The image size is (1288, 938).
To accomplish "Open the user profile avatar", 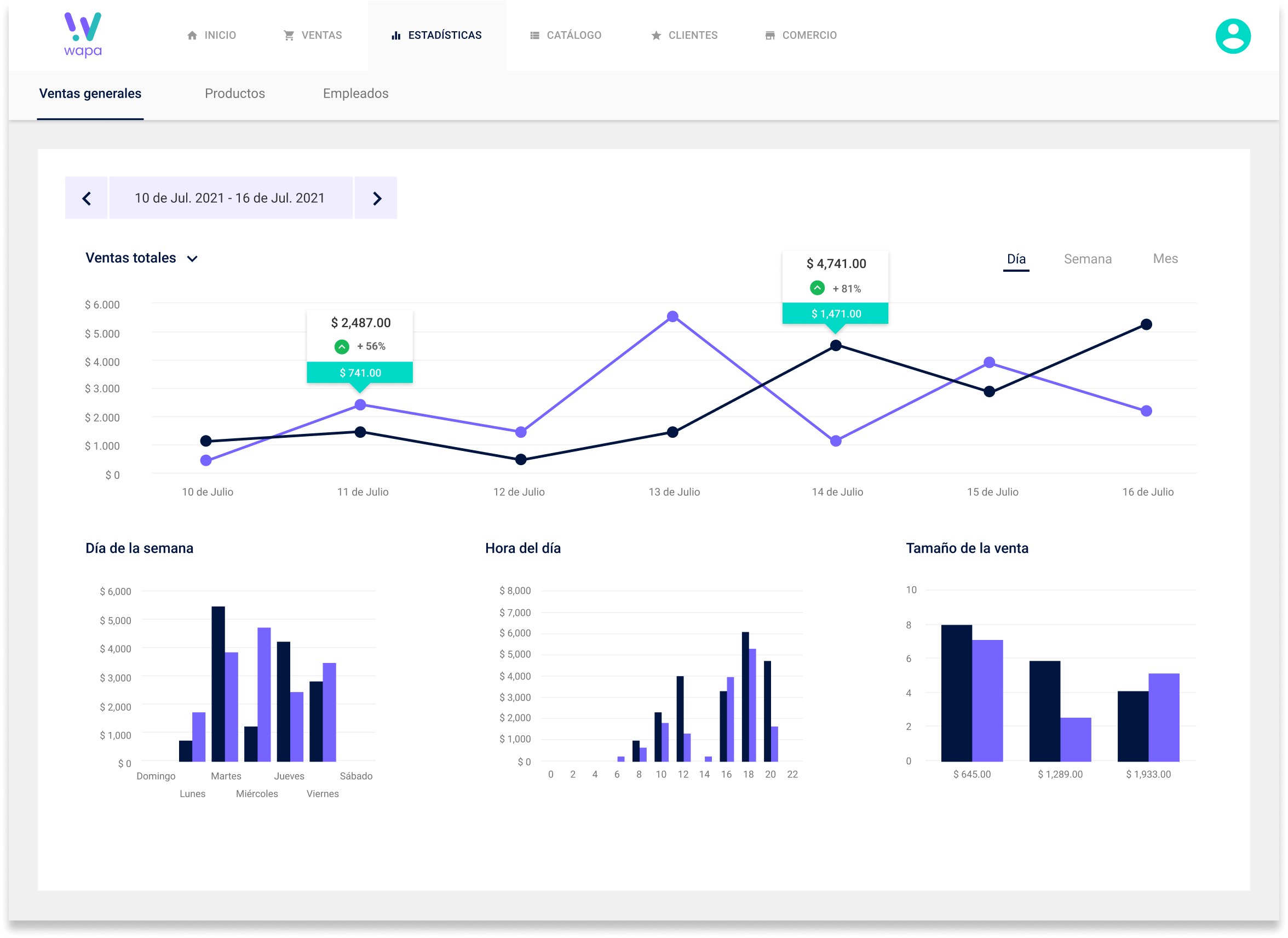I will pyautogui.click(x=1232, y=36).
